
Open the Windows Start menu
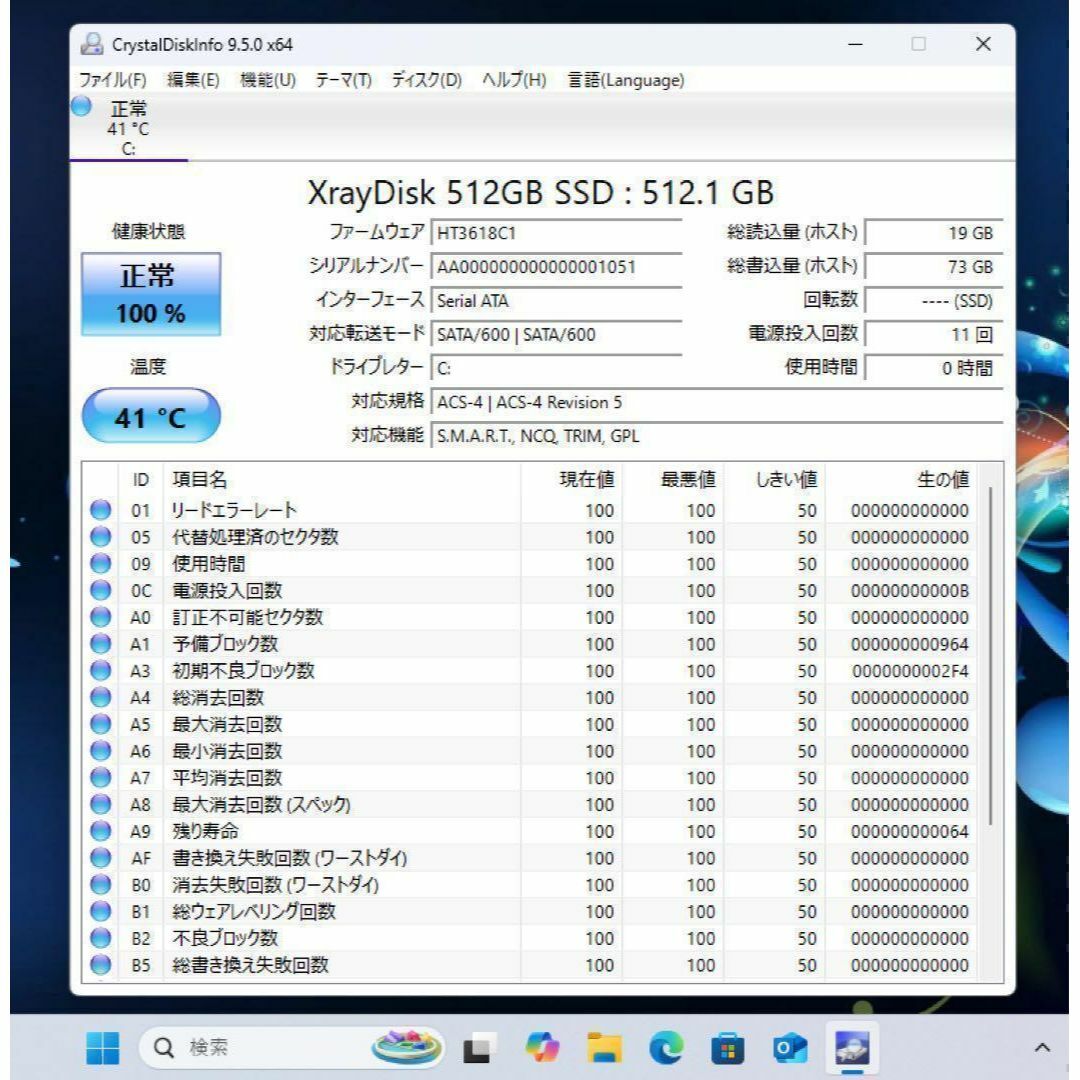103,1048
